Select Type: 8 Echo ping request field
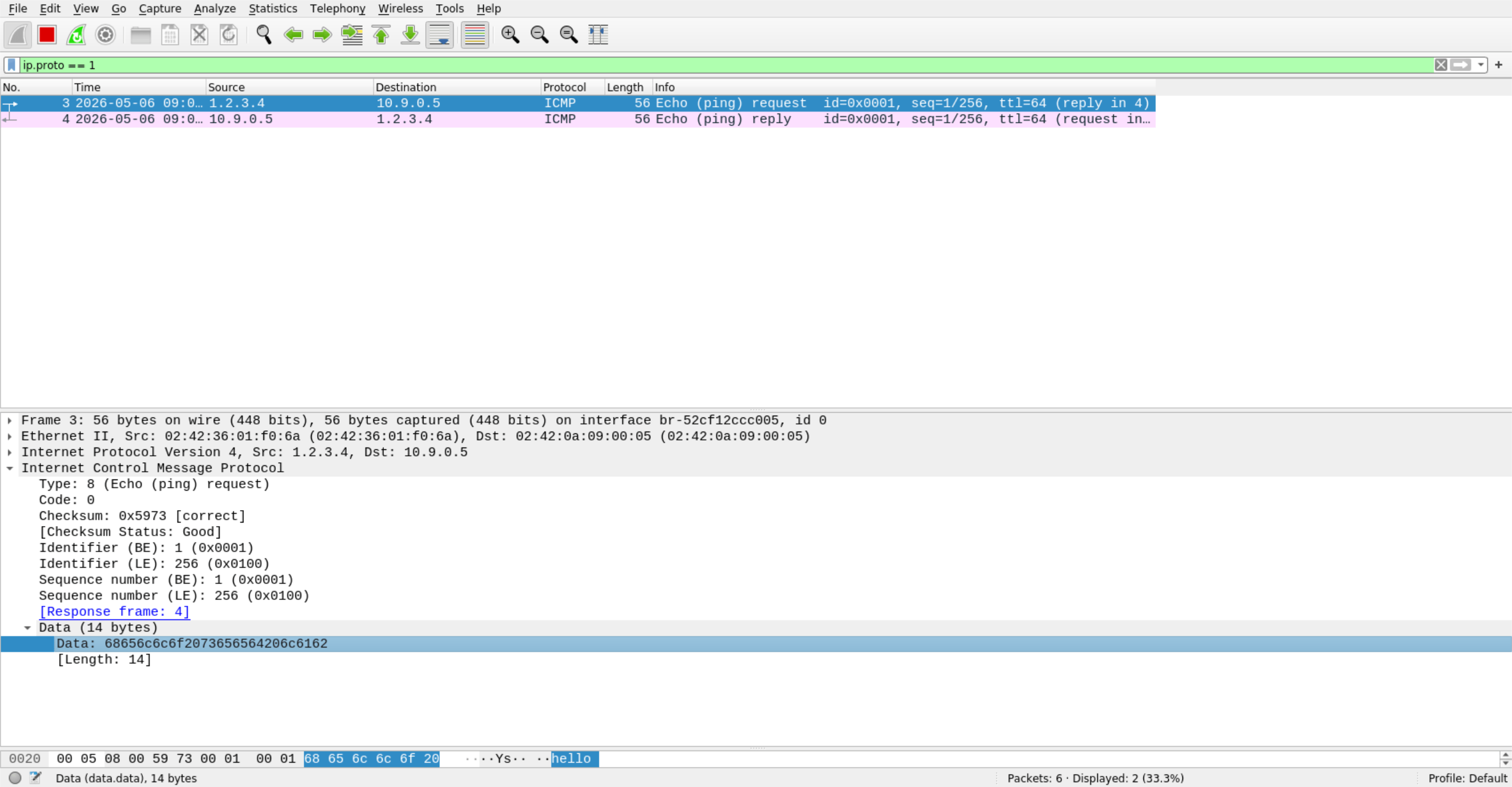 coord(154,484)
